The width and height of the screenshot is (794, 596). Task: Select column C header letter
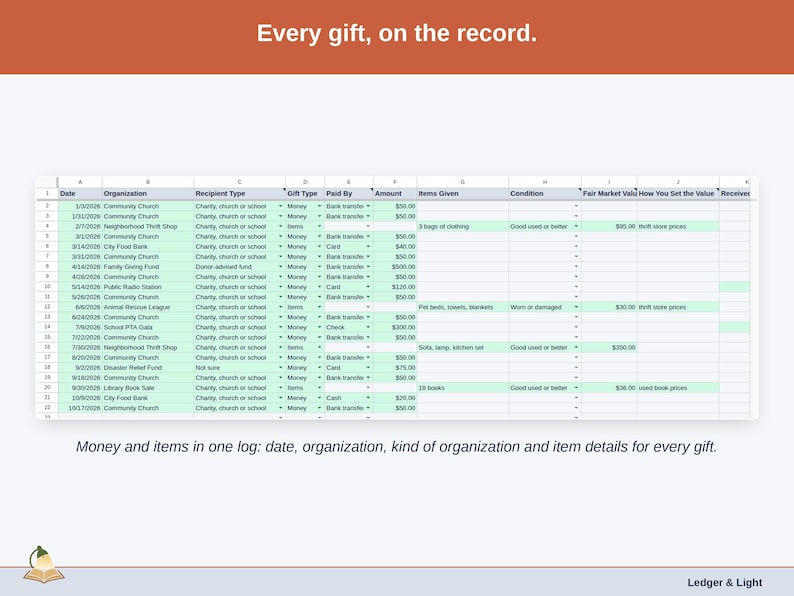(240, 182)
